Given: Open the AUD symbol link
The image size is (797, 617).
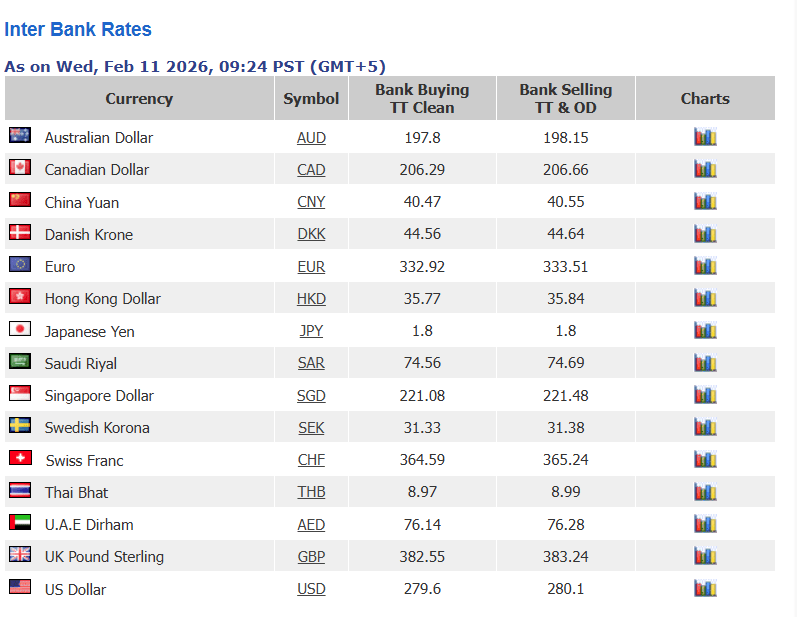Looking at the screenshot, I should point(311,138).
